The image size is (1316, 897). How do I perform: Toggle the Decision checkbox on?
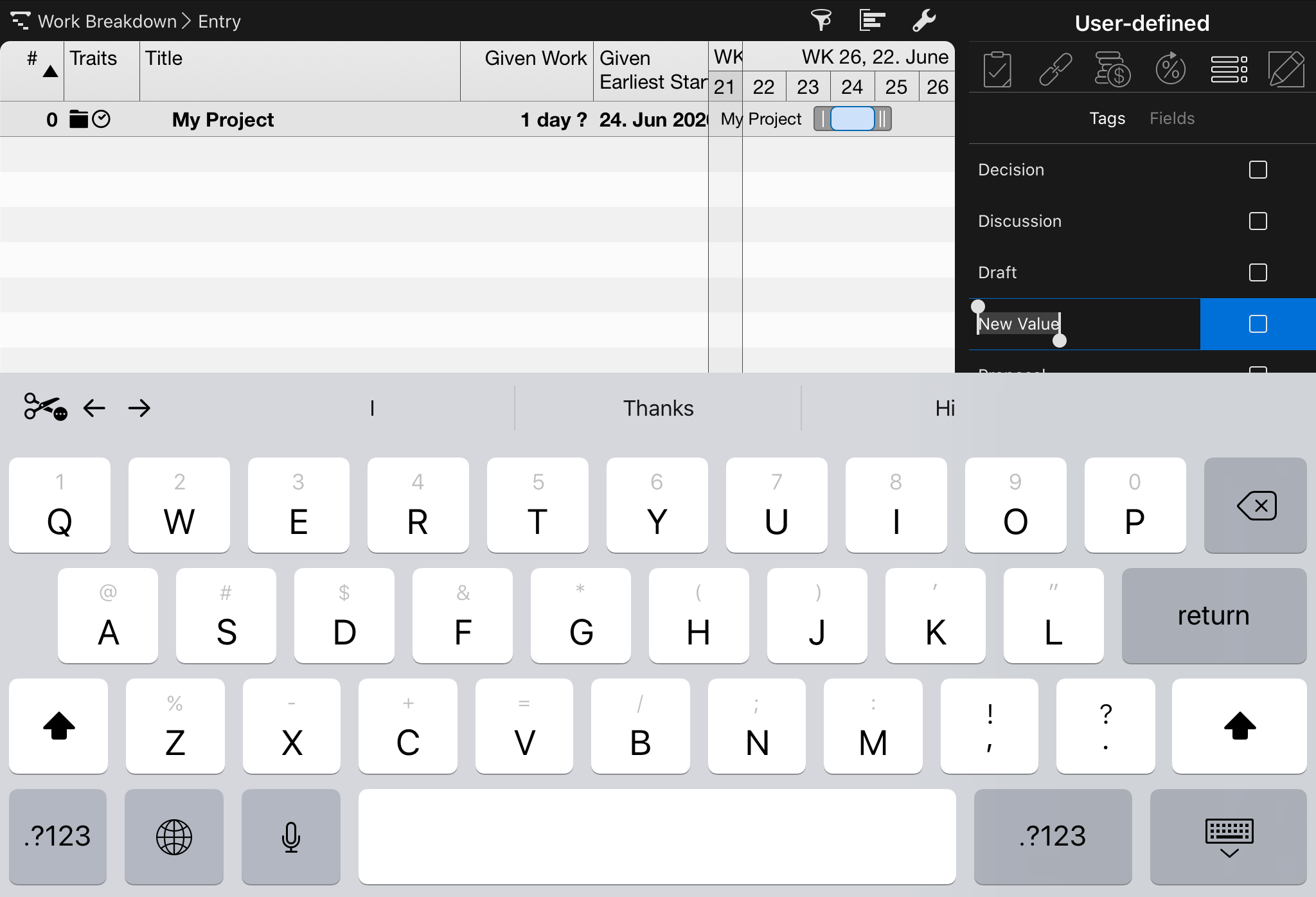point(1258,169)
